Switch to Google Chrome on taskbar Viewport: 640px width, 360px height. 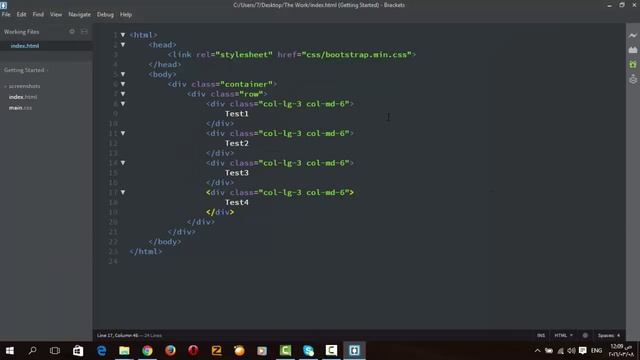[147, 351]
